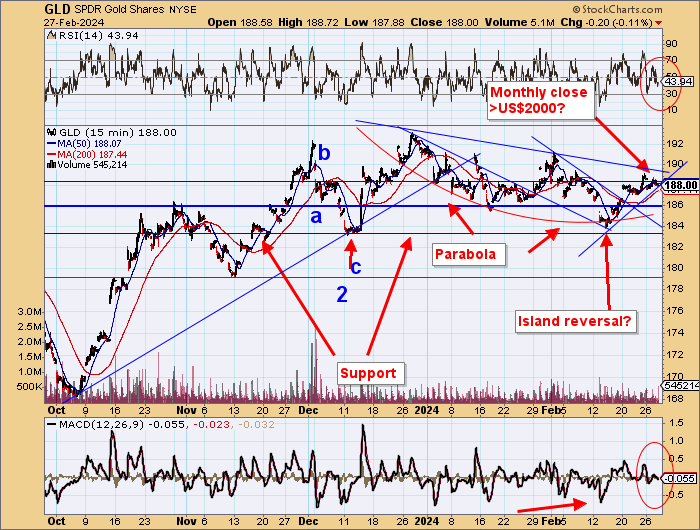This screenshot has width=700, height=530.
Task: Click the 168 label on the price axis
Action: 675,398
